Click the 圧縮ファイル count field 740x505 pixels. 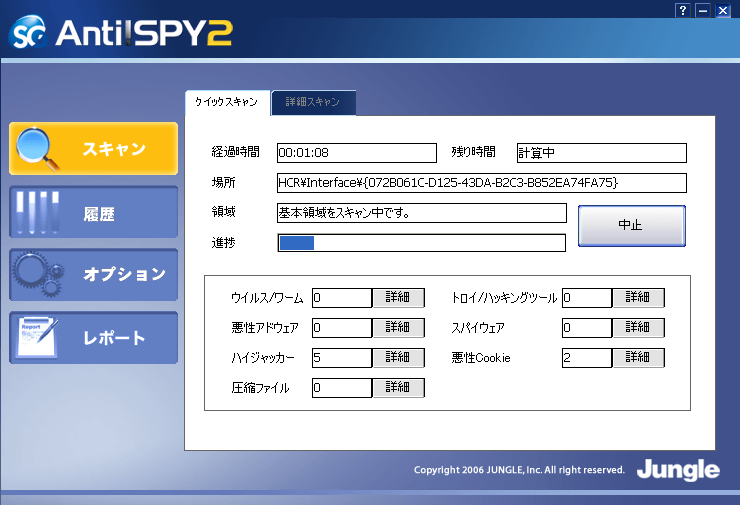point(342,387)
